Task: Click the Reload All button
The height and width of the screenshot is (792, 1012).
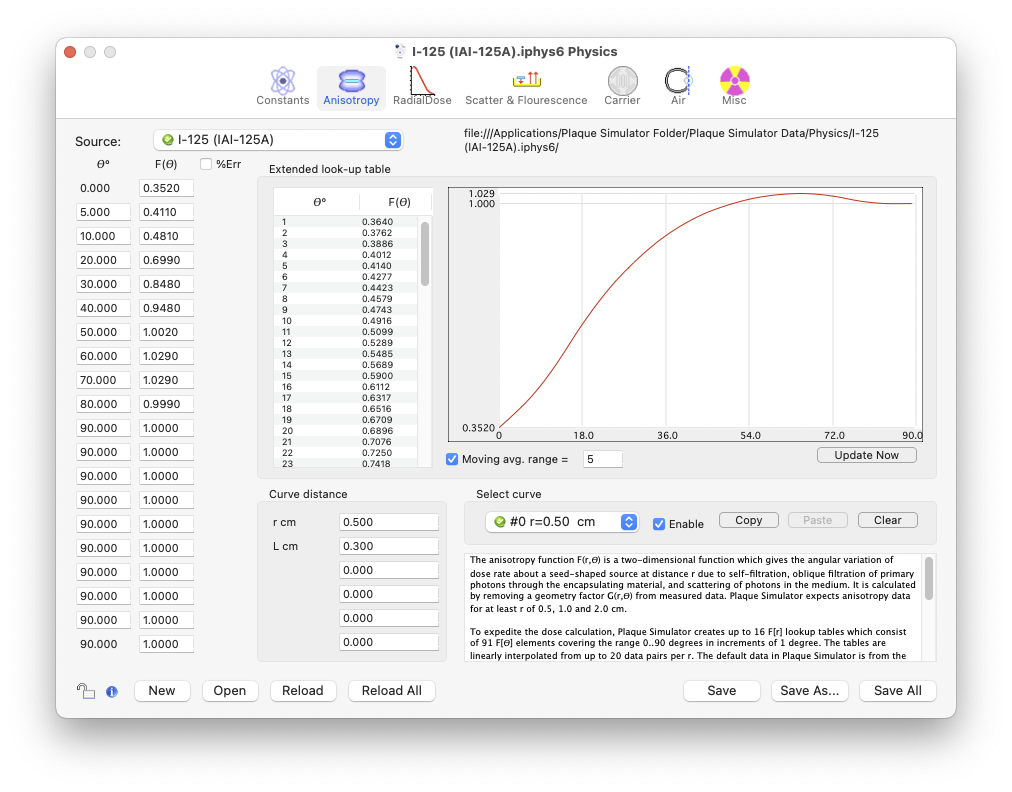Action: (391, 691)
